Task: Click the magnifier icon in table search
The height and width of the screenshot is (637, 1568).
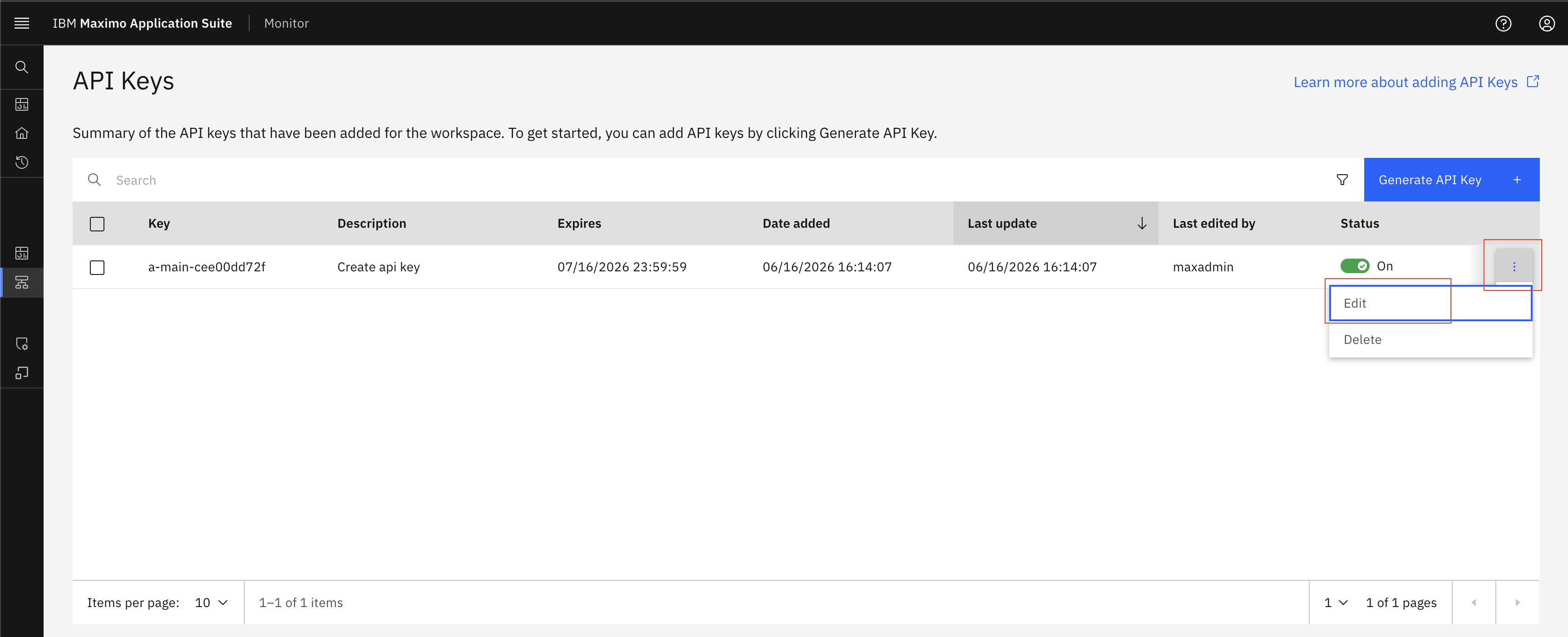Action: [x=94, y=180]
